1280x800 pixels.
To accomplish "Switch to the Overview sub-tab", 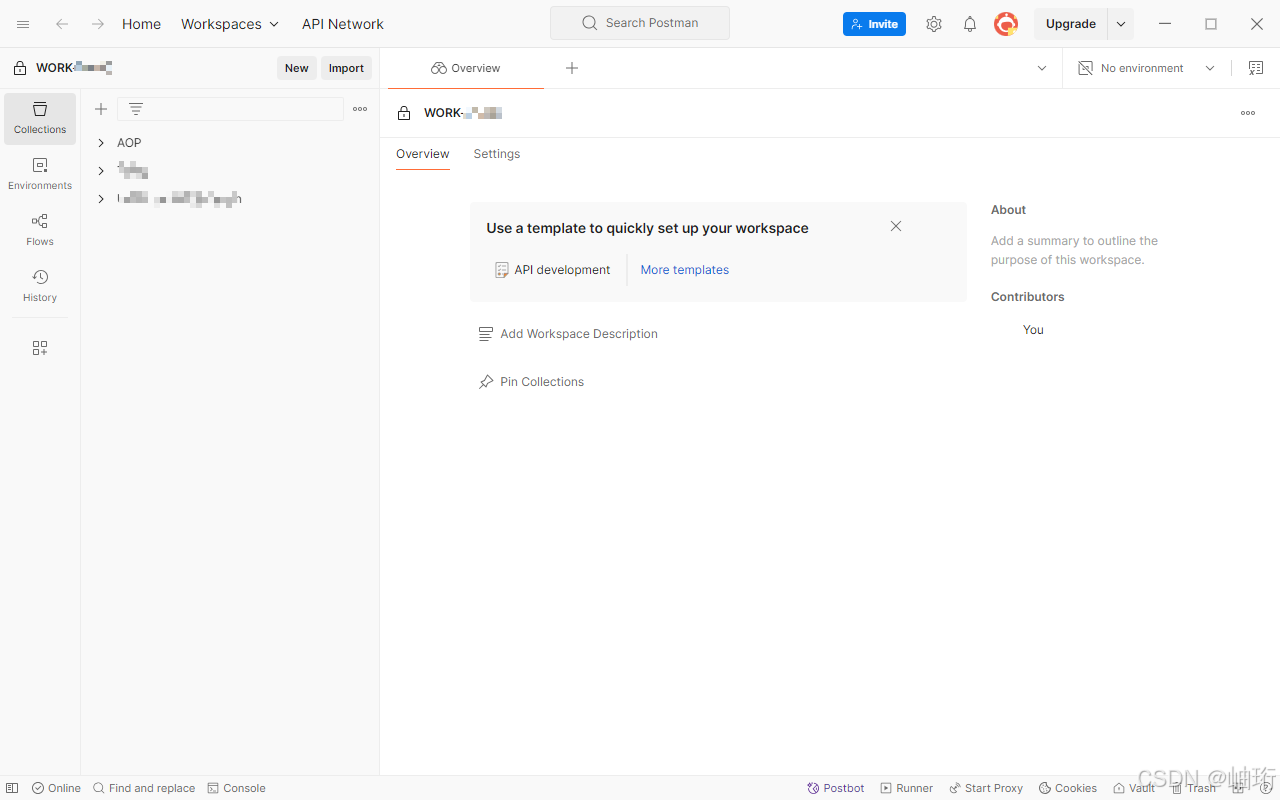I will point(423,154).
